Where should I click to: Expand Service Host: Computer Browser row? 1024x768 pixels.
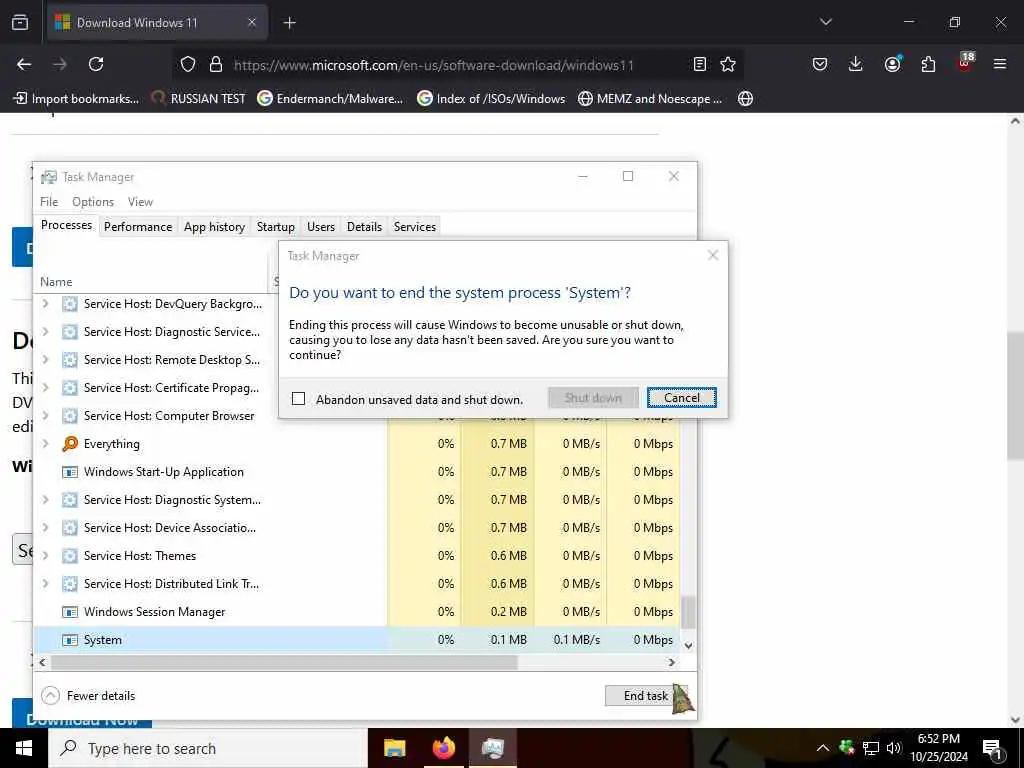coord(45,416)
